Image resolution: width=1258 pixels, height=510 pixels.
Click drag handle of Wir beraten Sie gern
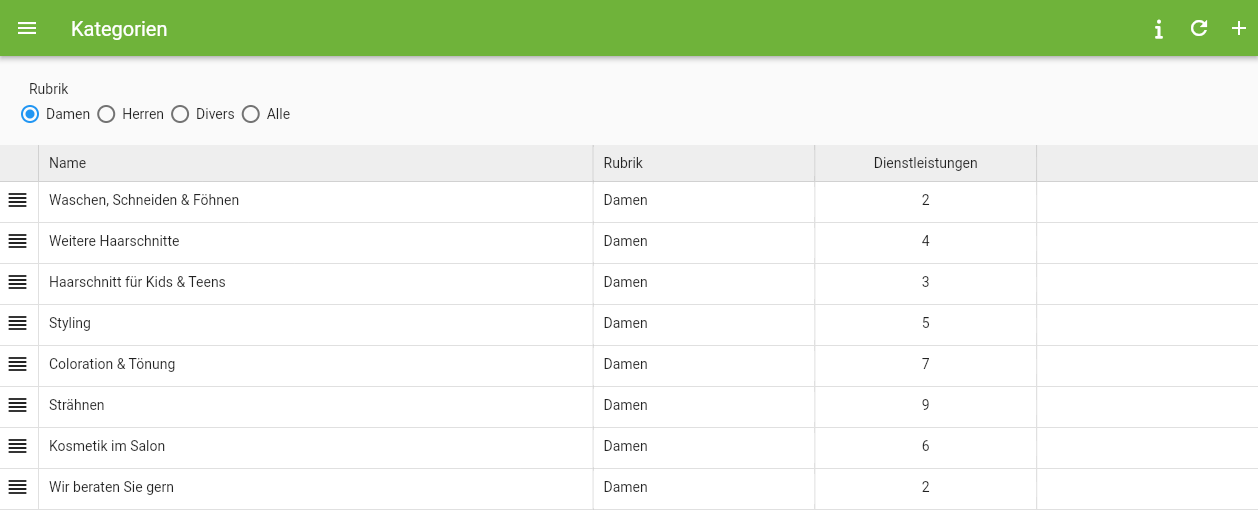(18, 487)
